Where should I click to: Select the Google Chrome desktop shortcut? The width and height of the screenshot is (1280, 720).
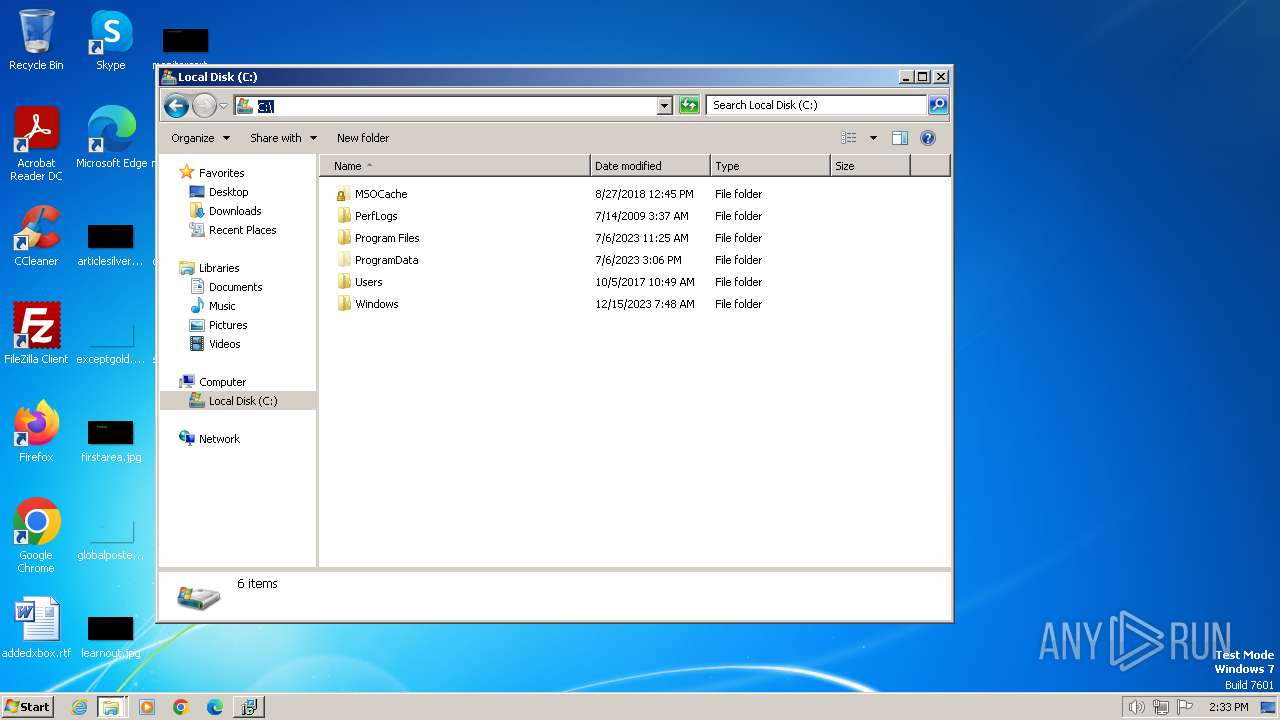coord(36,536)
